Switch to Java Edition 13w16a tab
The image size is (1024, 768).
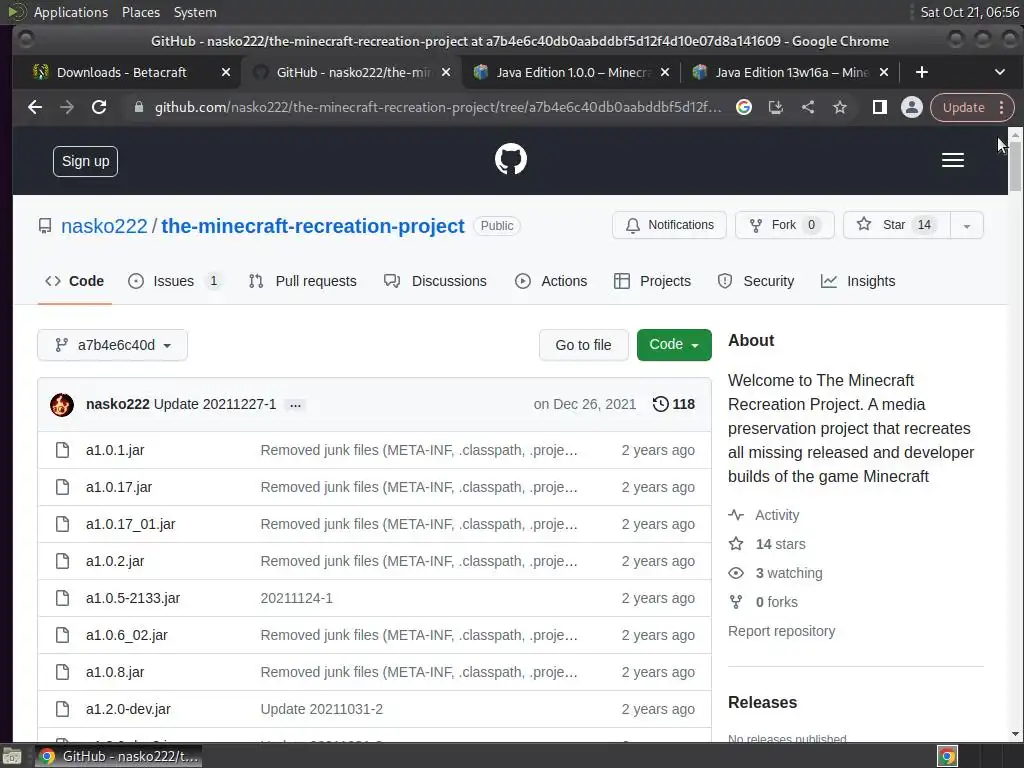(791, 72)
